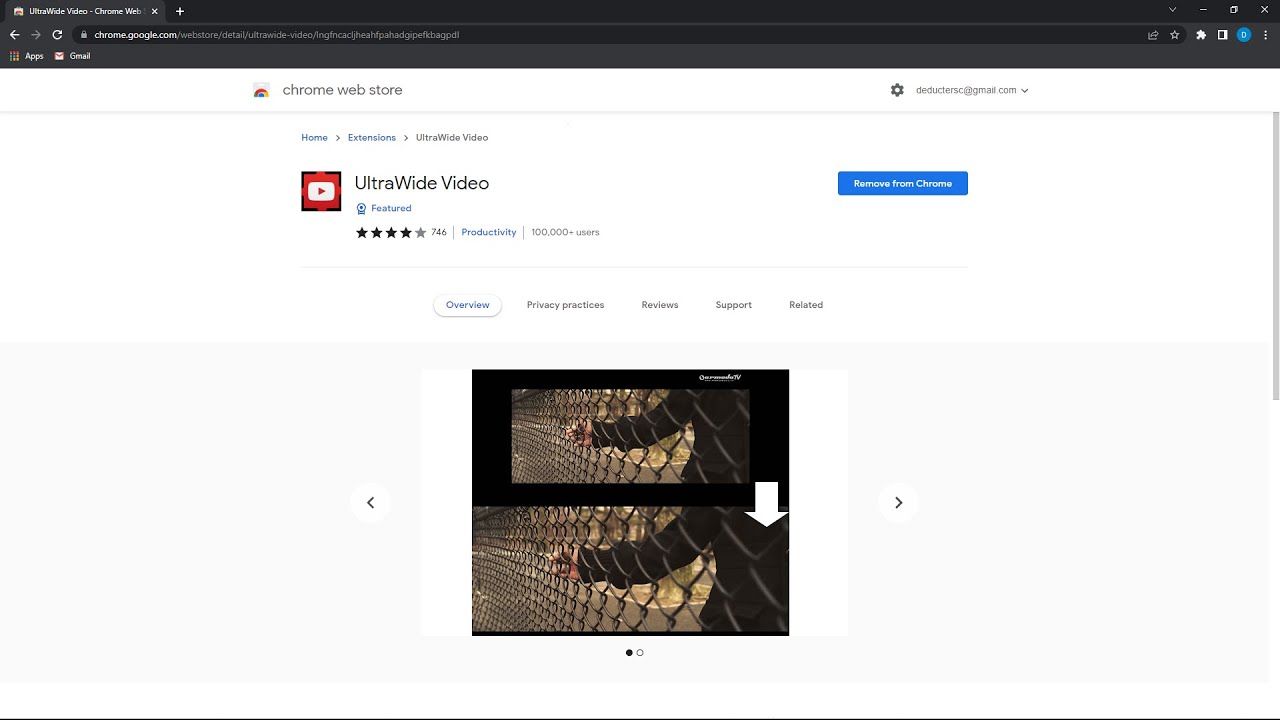Show next screenshot with right arrow
This screenshot has height=720, width=1280.
tap(898, 502)
